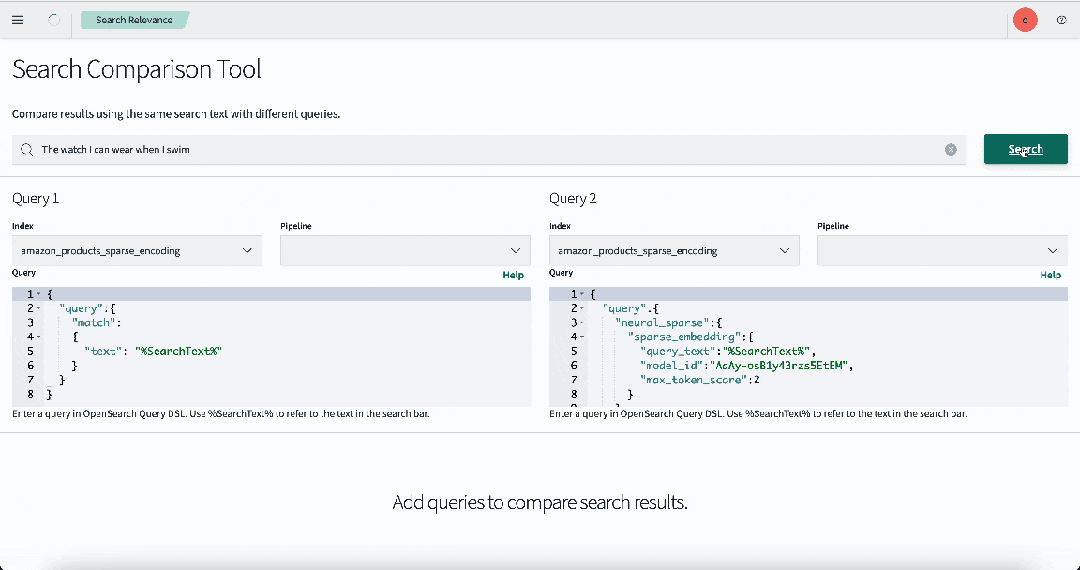The width and height of the screenshot is (1080, 570).
Task: Open the hamburger navigation menu
Action: point(17,20)
